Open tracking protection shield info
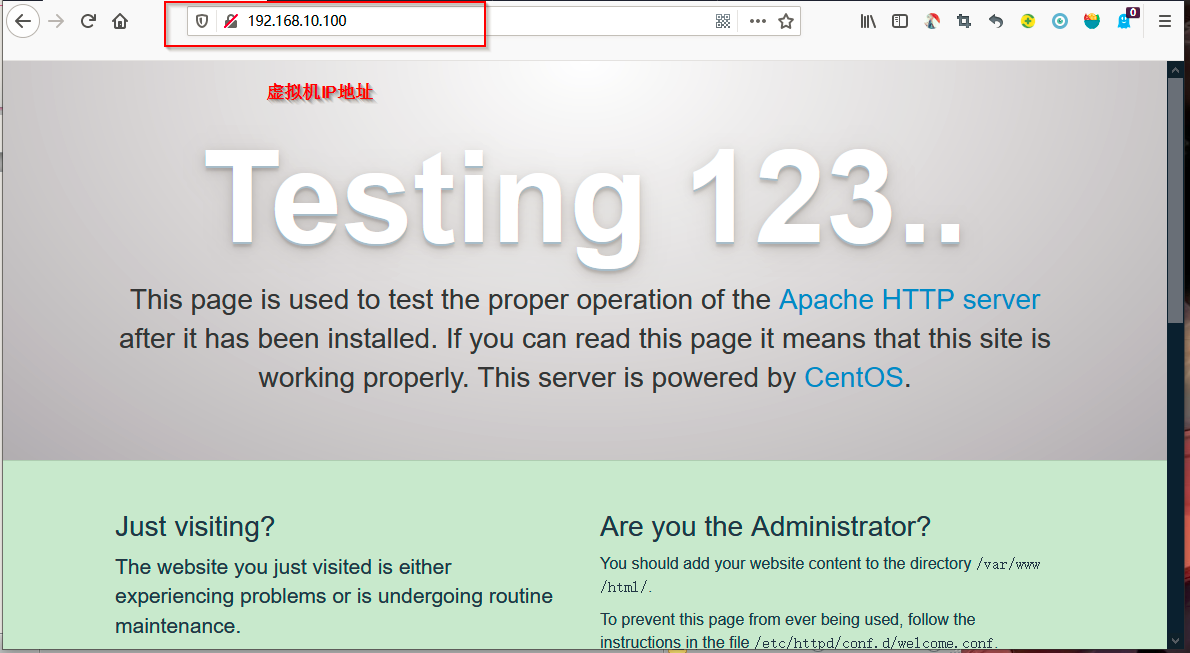The width and height of the screenshot is (1190, 653). click(202, 21)
